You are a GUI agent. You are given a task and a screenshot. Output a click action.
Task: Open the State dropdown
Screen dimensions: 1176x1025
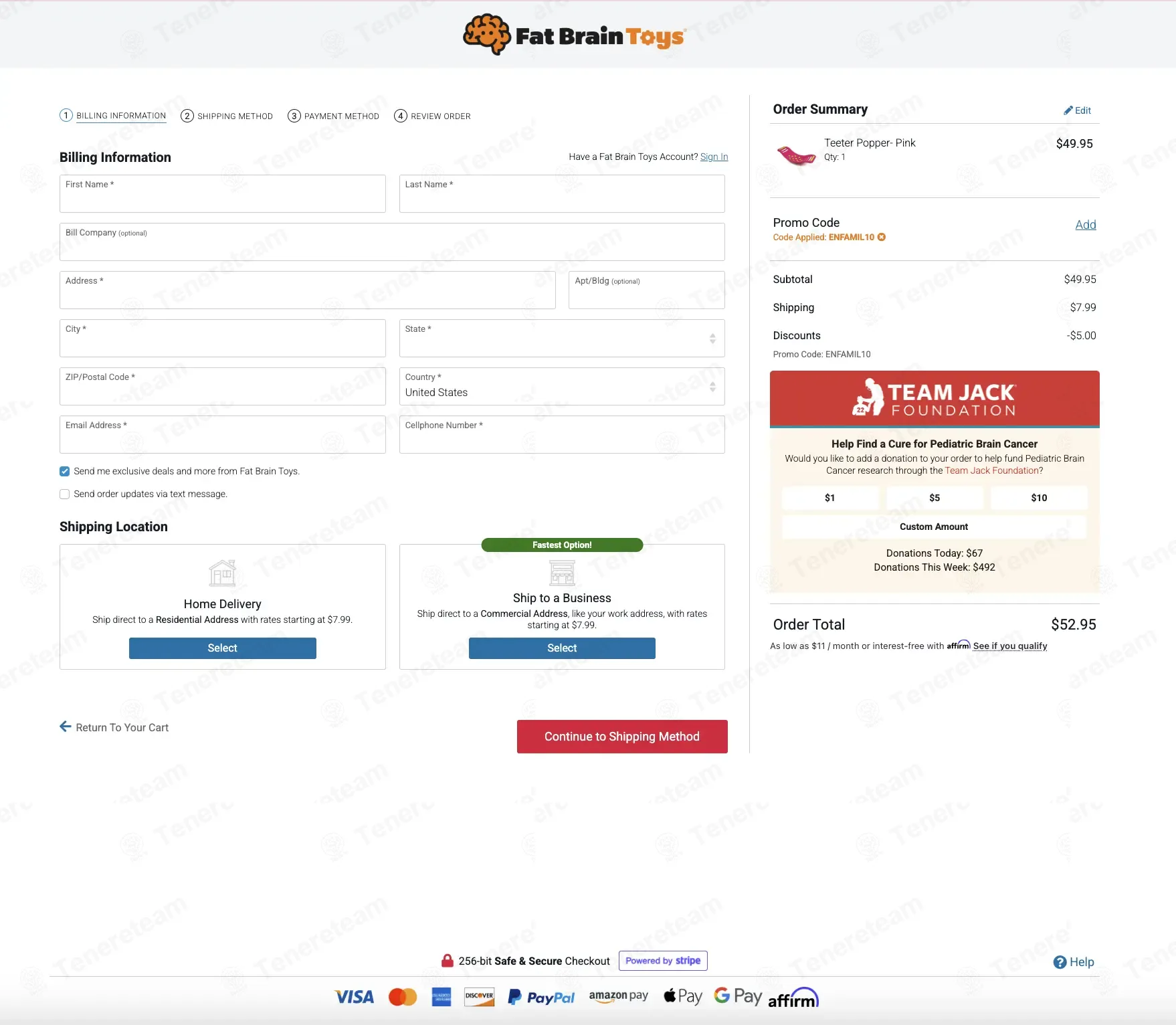coord(562,338)
